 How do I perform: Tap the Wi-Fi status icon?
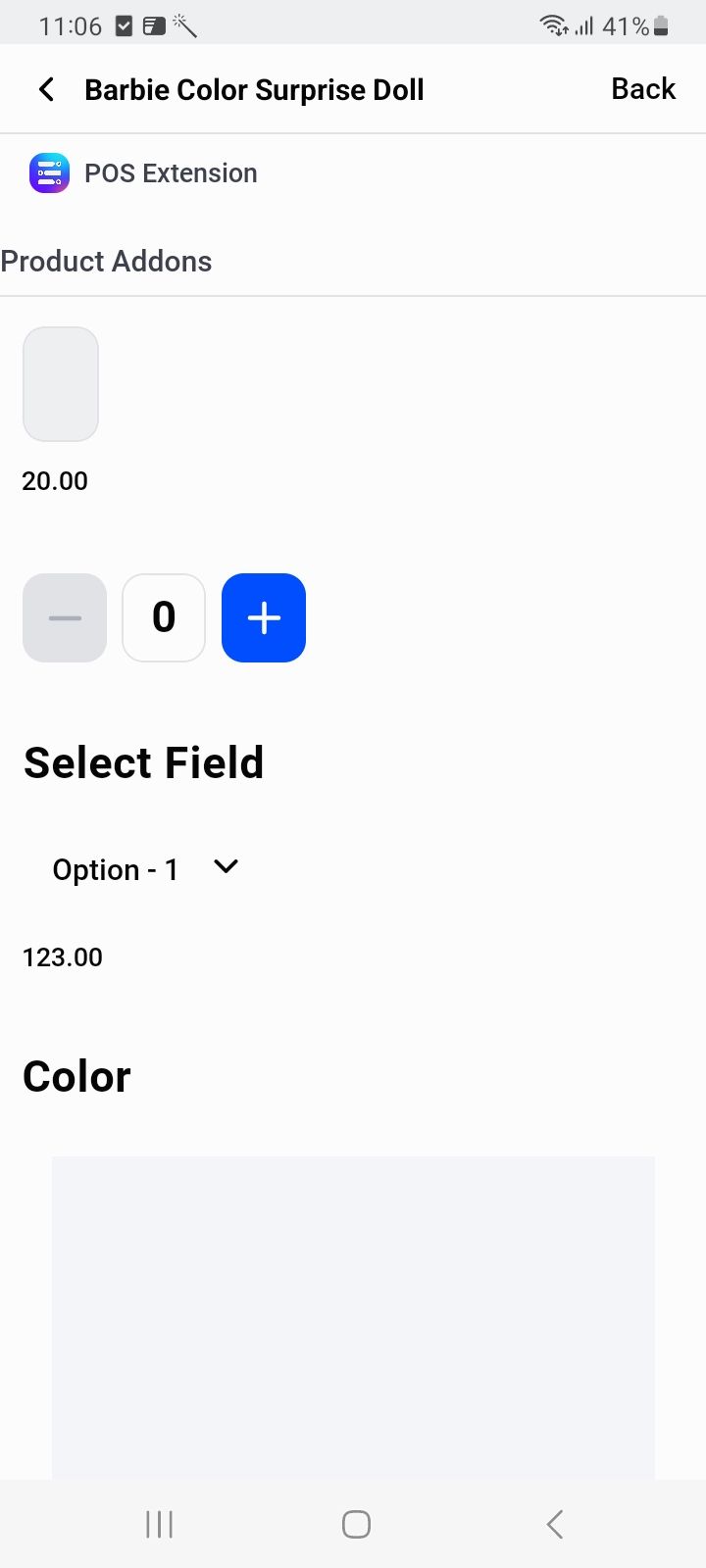554,25
